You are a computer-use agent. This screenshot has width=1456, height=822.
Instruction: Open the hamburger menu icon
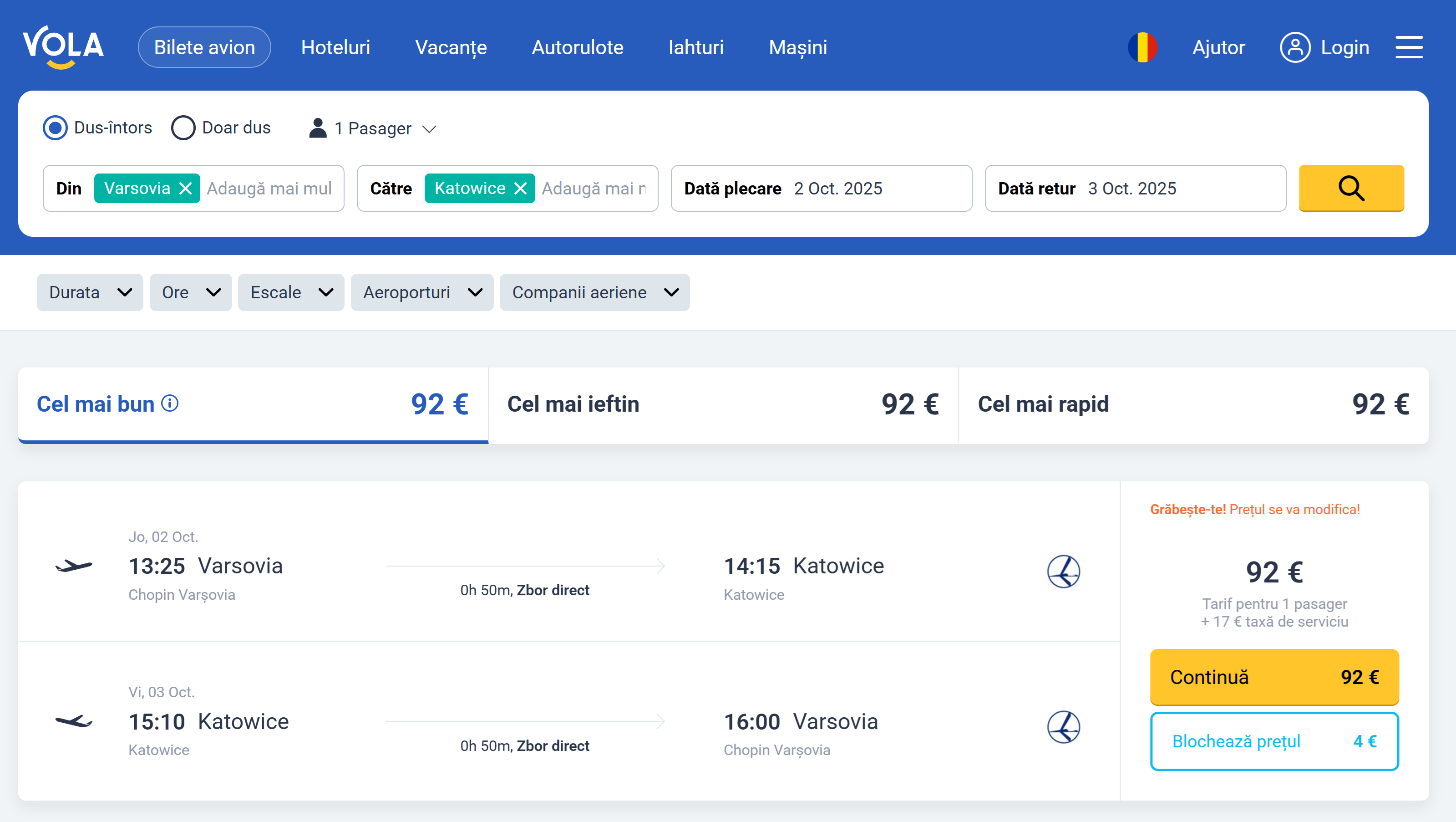pos(1409,47)
